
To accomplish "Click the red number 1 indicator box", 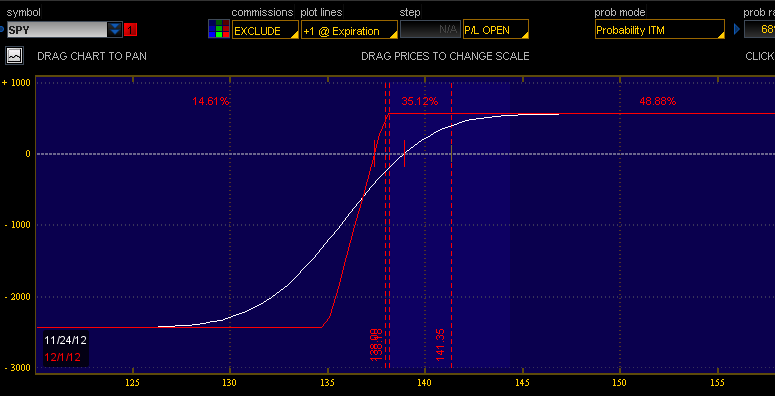I will point(130,30).
